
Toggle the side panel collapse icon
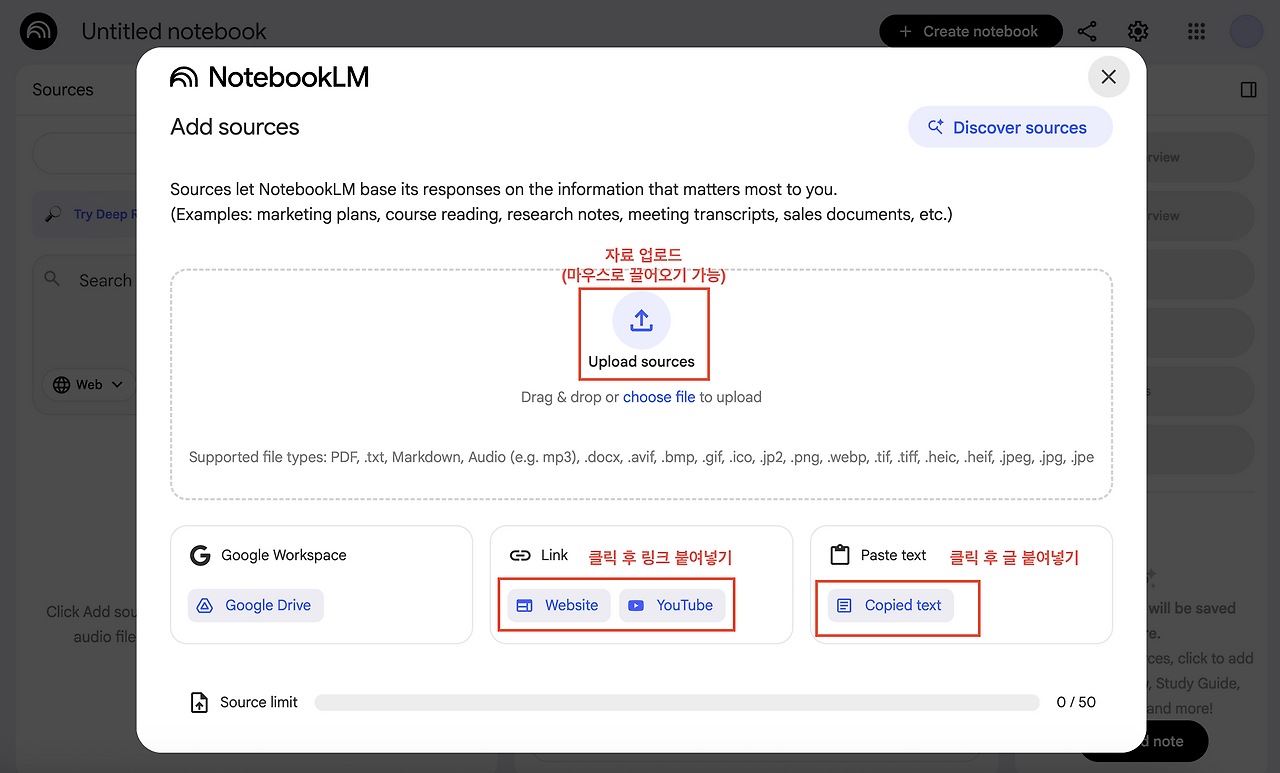[1248, 90]
